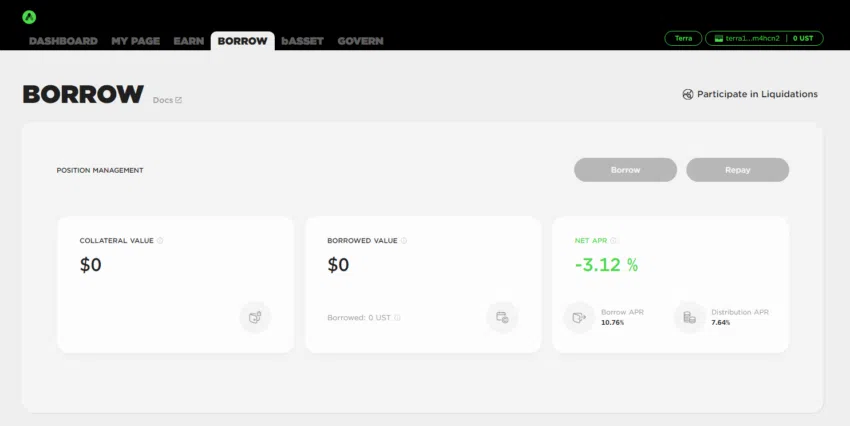Click the green Anchor logo icon
850x426 pixels.
29,17
